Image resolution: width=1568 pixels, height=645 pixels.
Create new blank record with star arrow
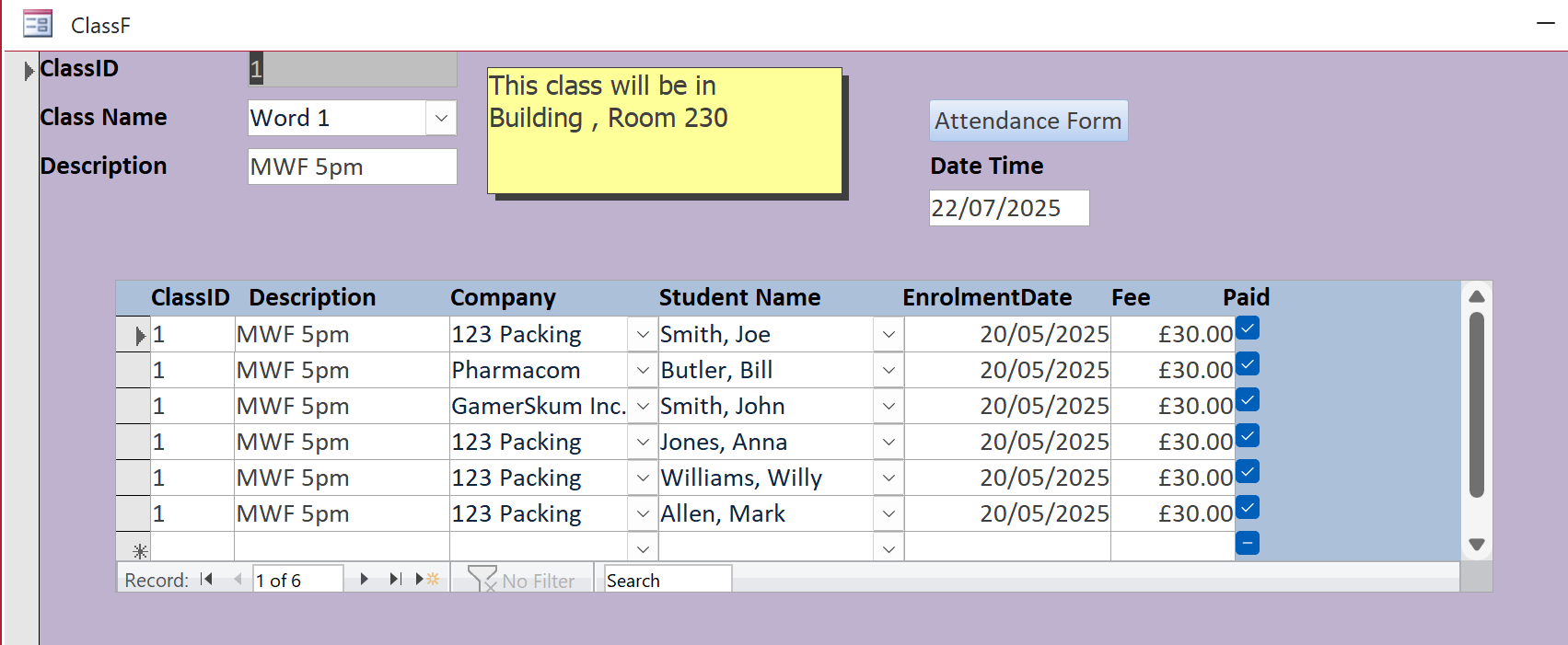[x=427, y=579]
